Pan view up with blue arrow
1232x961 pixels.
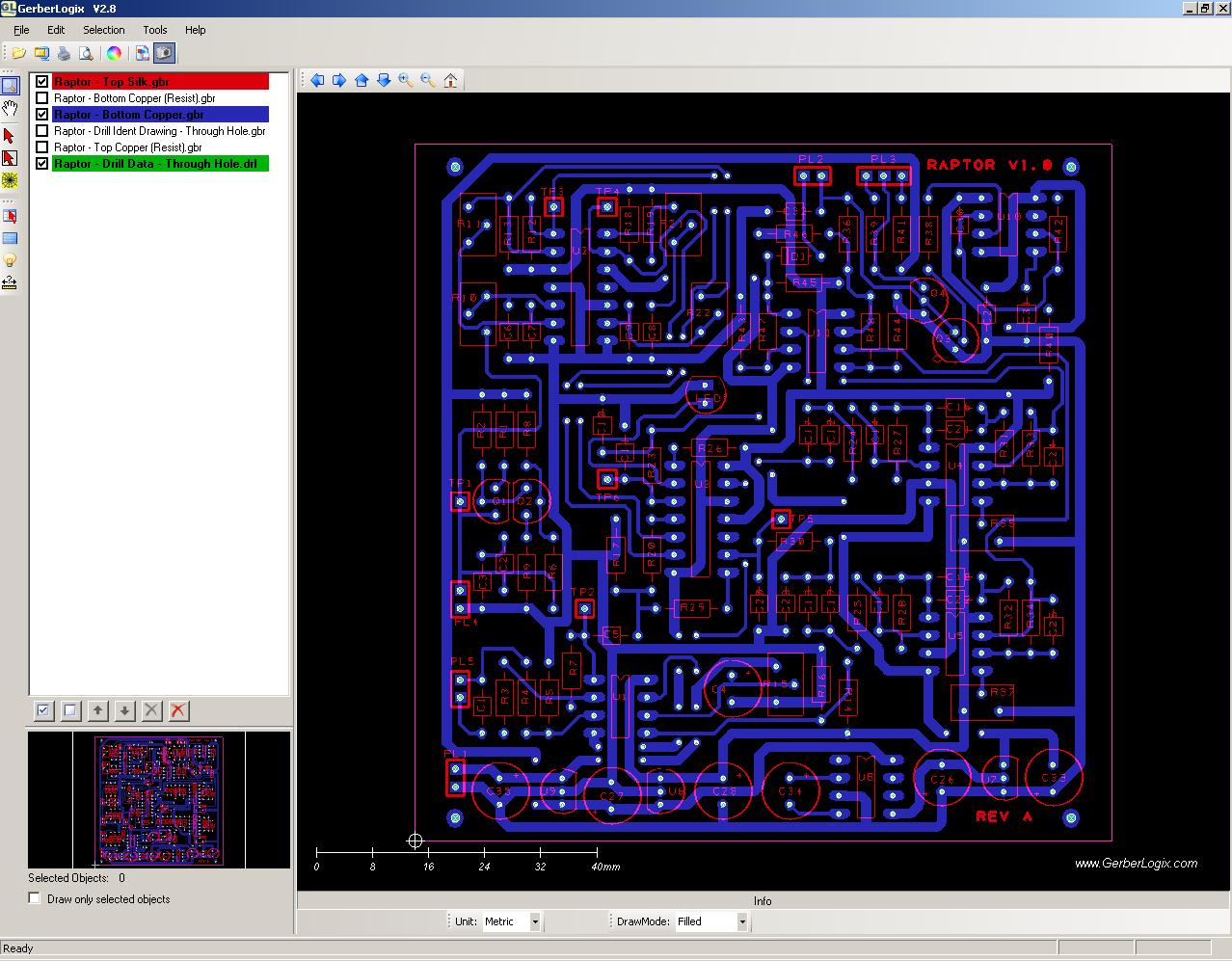(x=362, y=80)
